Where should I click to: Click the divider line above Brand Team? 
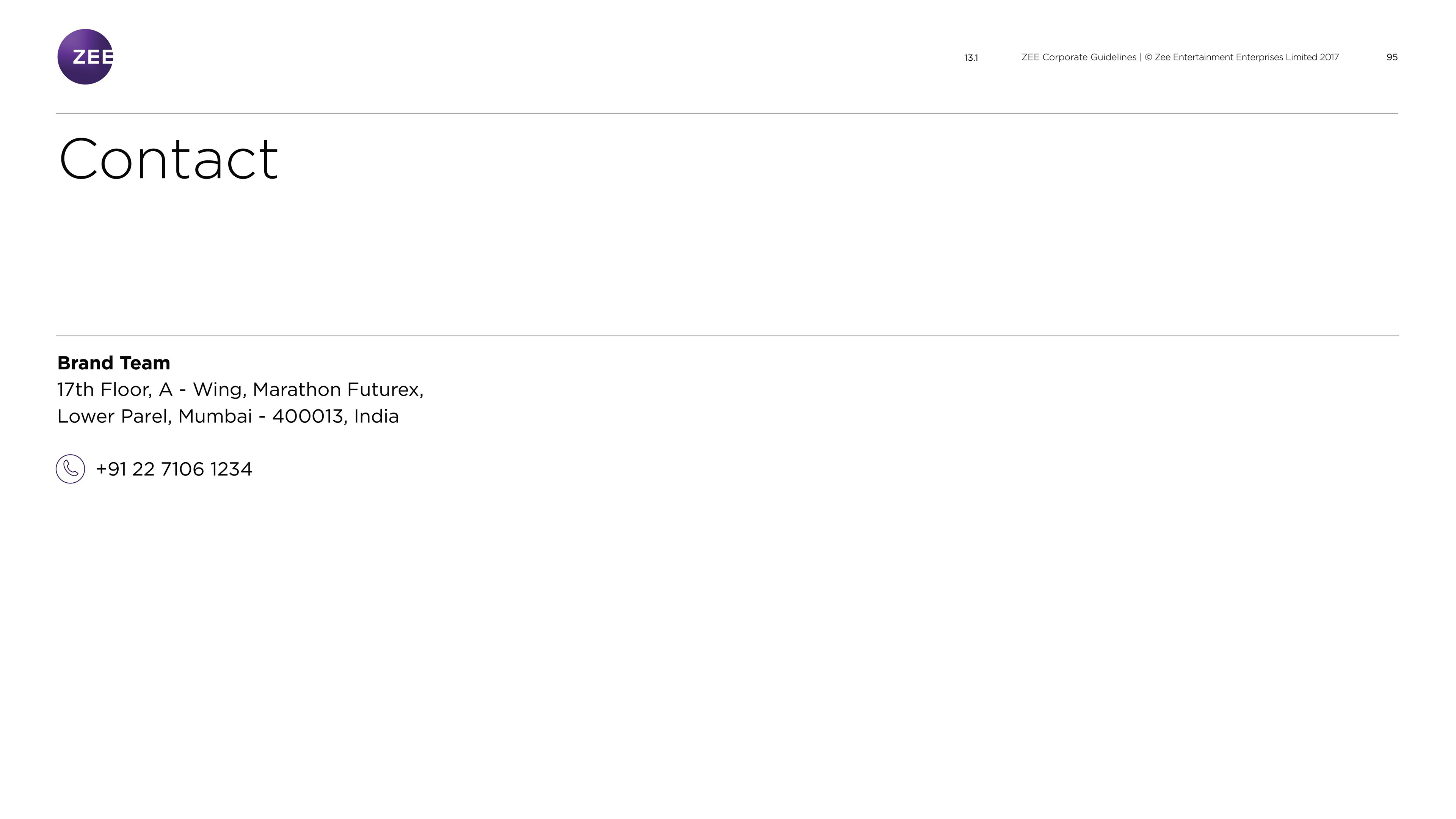[727, 336]
